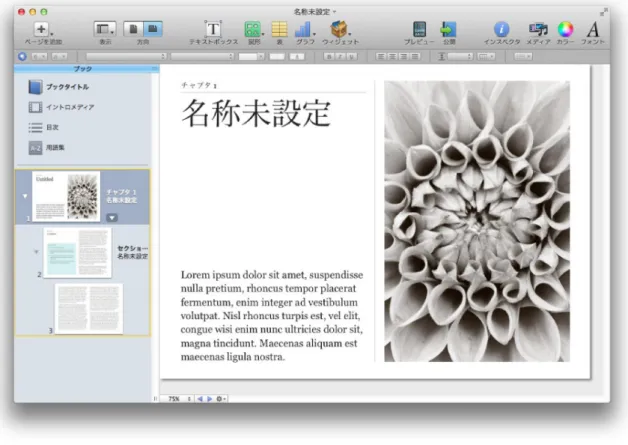This screenshot has height=445, width=628.
Task: Center align text
Action: click(392, 56)
